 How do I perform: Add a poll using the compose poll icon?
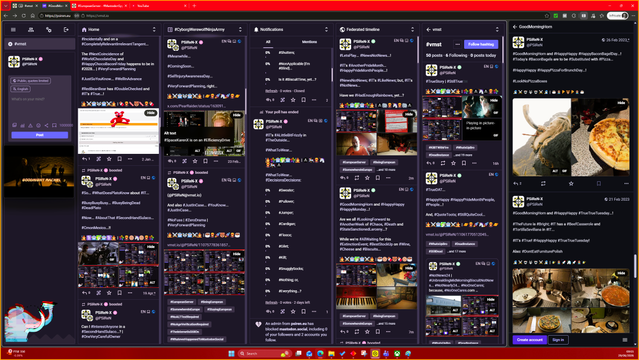(22, 126)
